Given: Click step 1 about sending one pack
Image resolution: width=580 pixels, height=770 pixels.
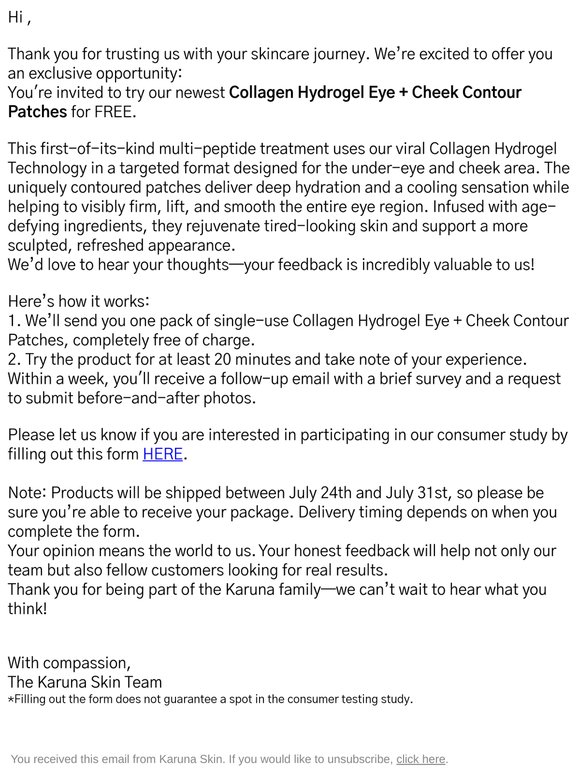Looking at the screenshot, I should pos(288,330).
